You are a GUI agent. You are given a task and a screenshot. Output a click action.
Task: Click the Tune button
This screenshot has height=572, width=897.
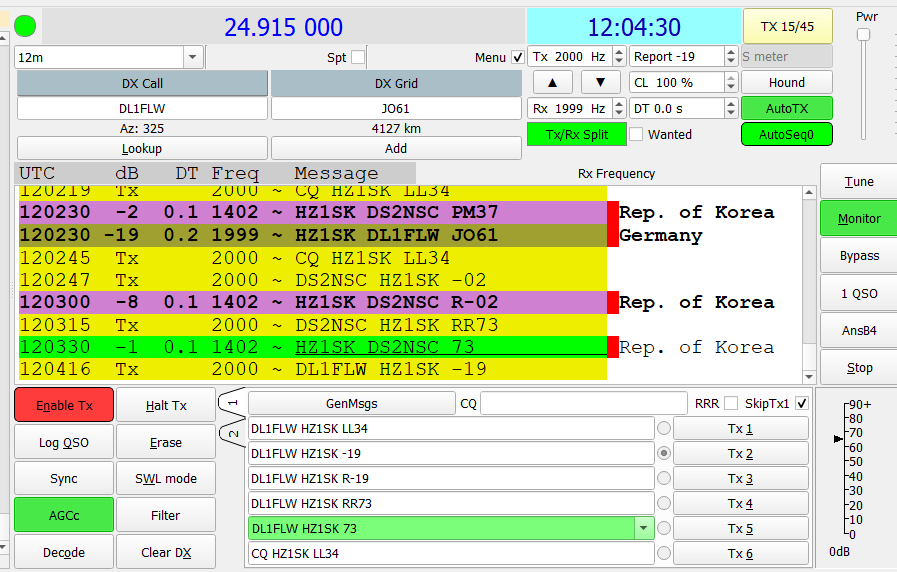click(859, 181)
